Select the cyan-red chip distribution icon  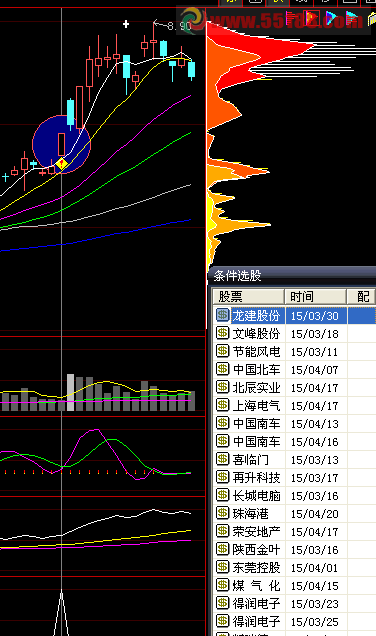[x=352, y=18]
